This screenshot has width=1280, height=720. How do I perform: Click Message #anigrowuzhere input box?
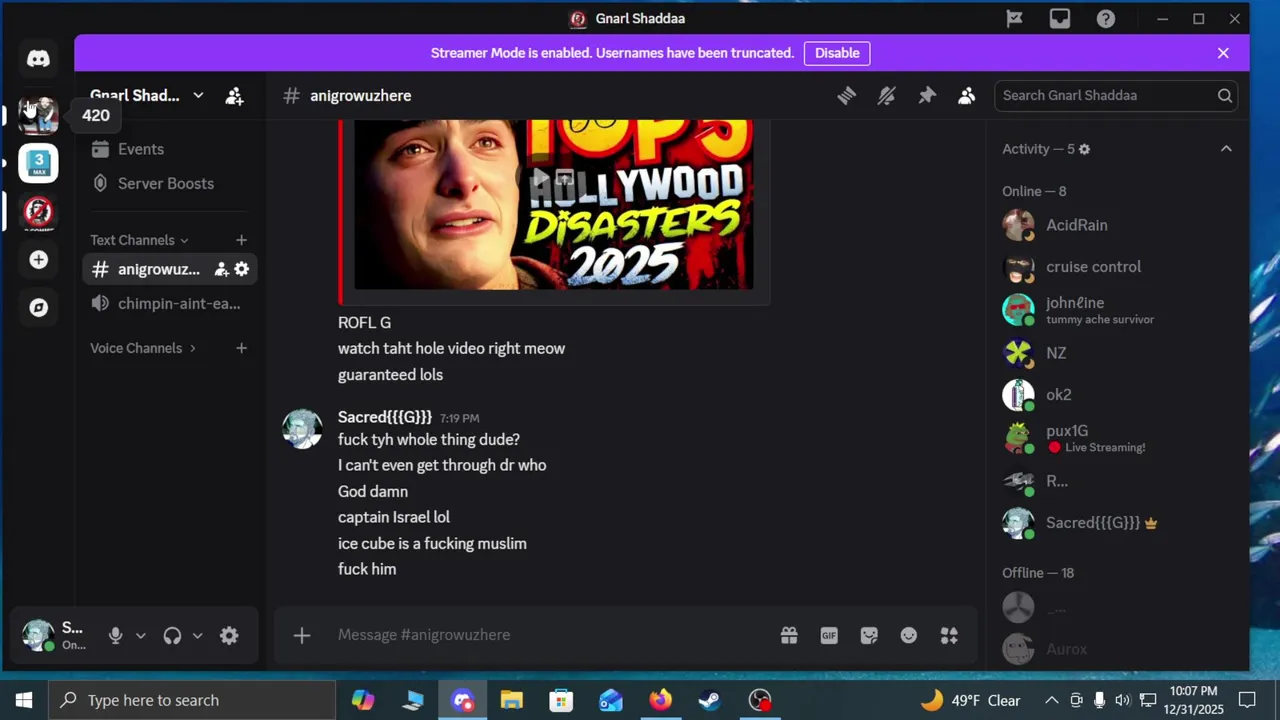pos(550,635)
